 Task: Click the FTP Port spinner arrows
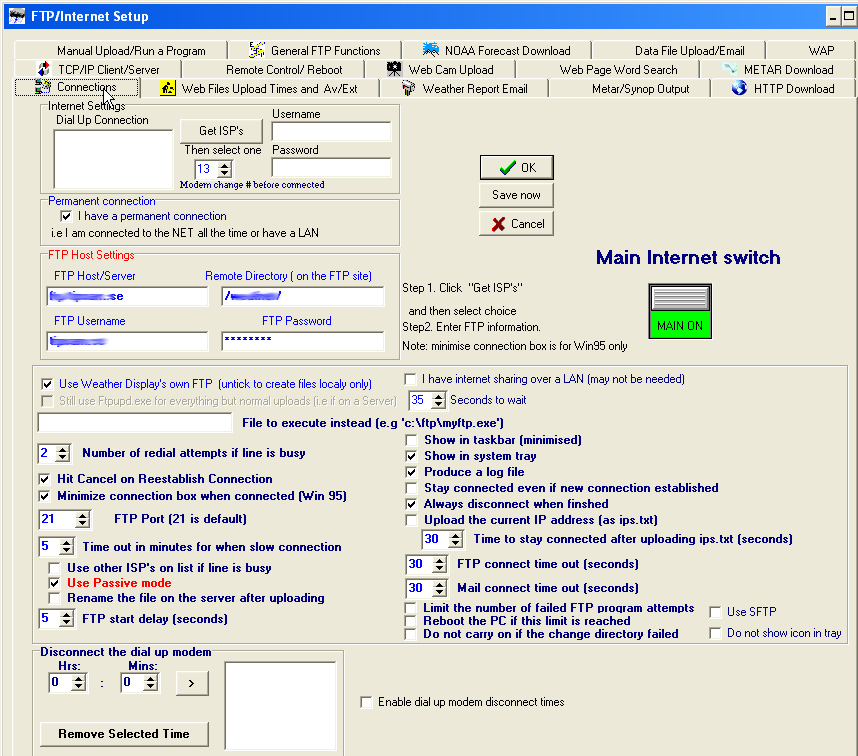(x=83, y=519)
